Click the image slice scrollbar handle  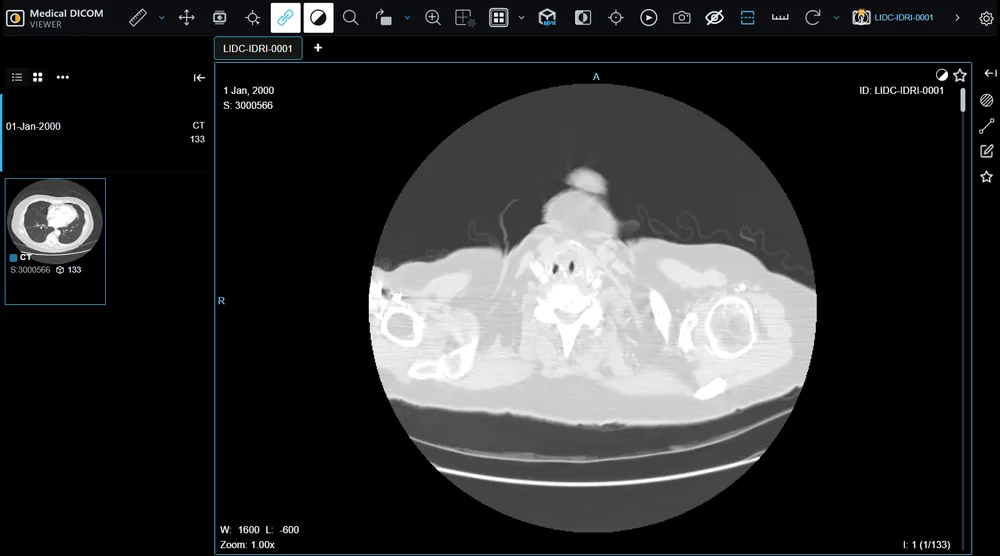[963, 100]
